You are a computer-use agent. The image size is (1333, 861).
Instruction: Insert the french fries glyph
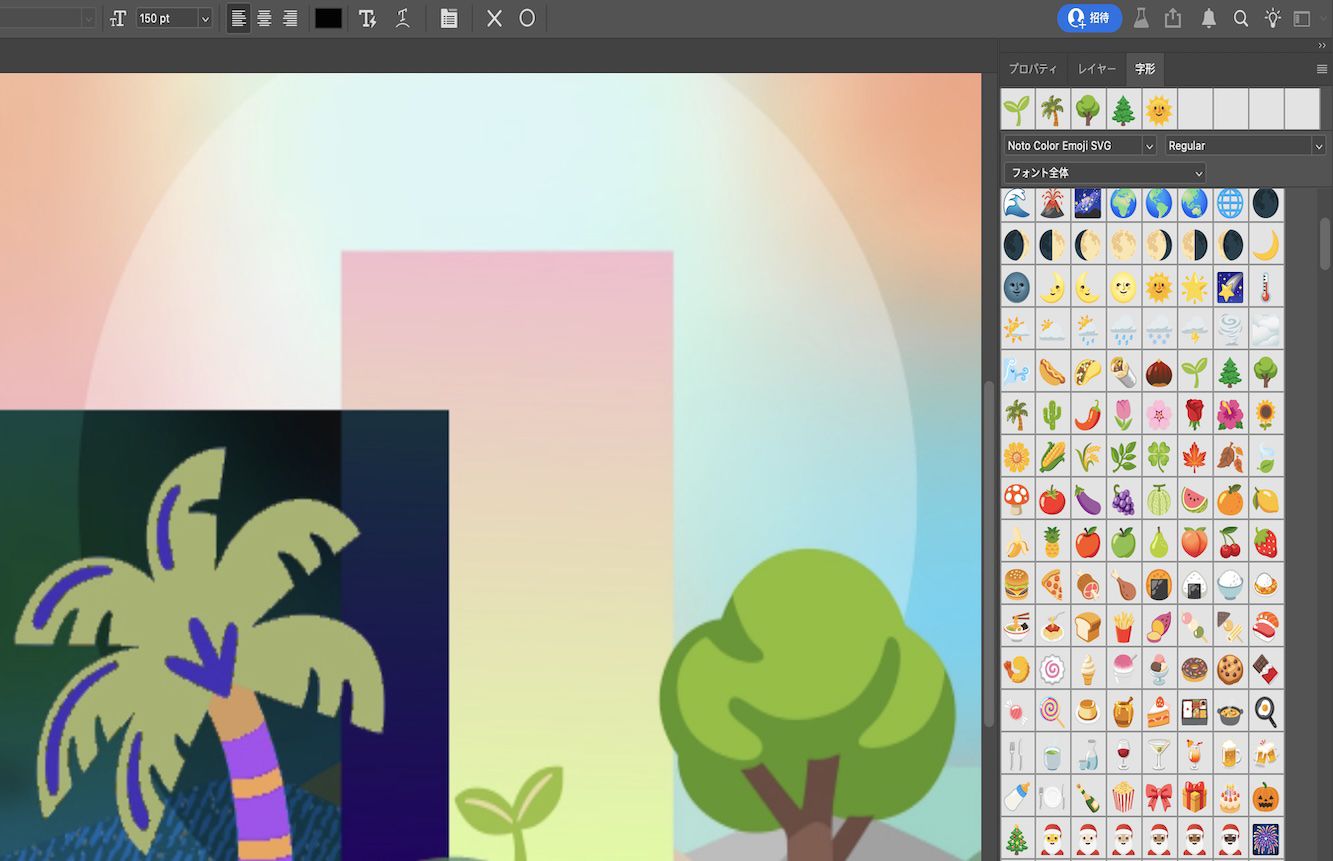(x=1123, y=627)
